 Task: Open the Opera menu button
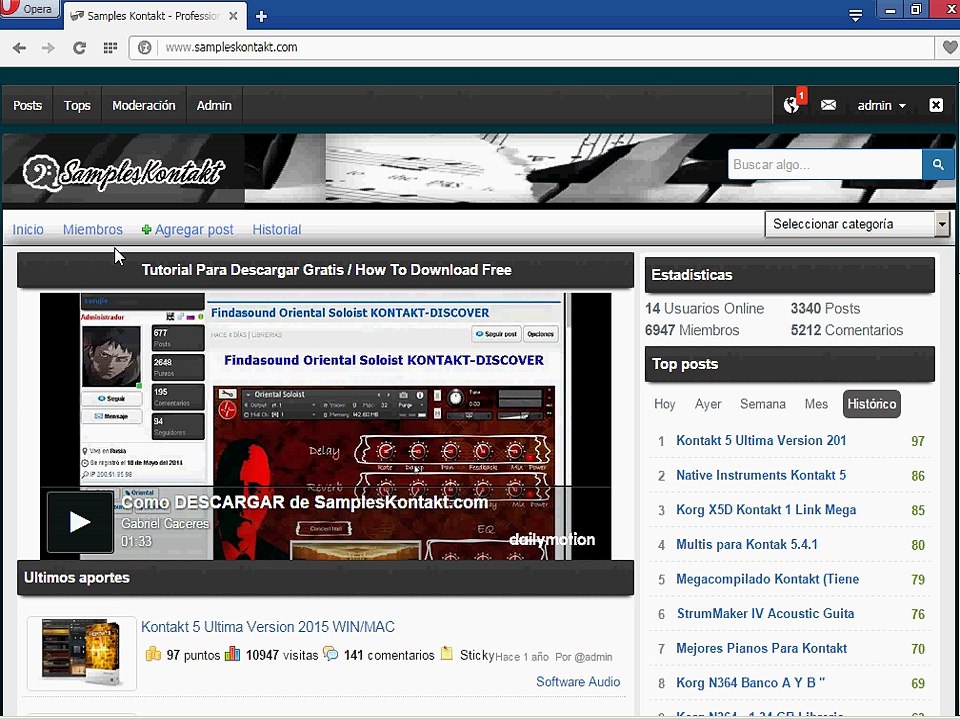pos(29,9)
